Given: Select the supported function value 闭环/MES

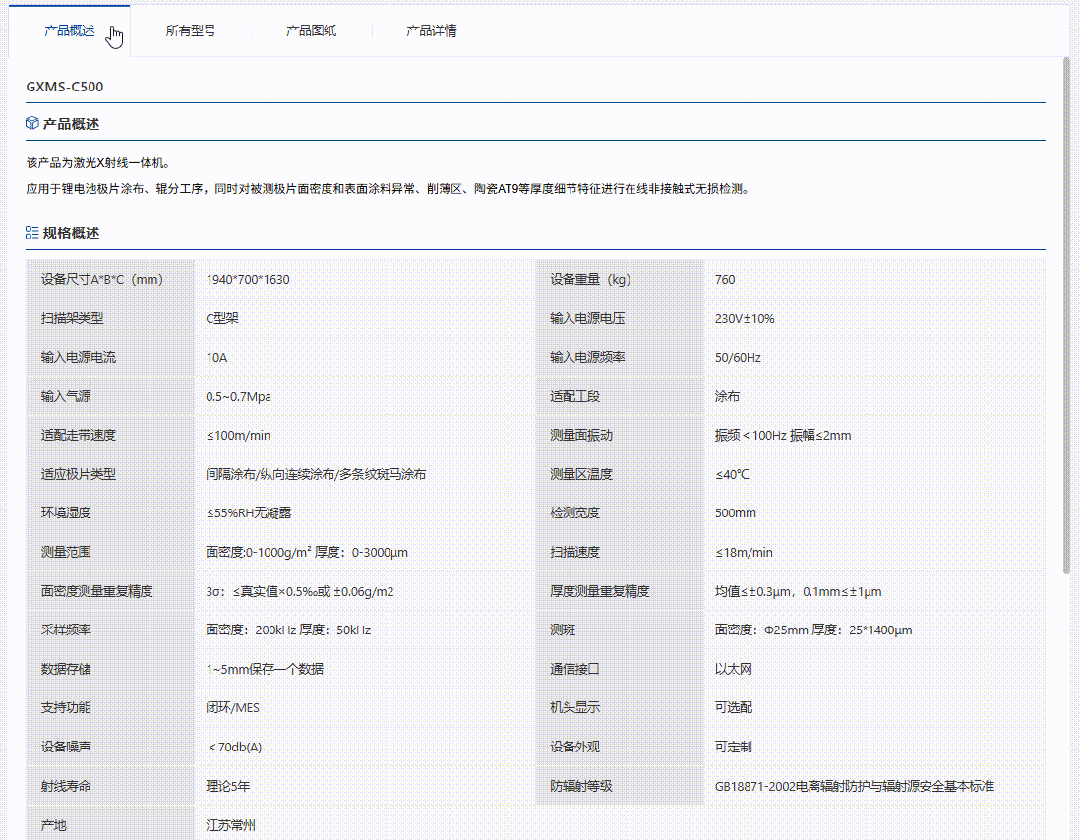Looking at the screenshot, I should pos(233,708).
